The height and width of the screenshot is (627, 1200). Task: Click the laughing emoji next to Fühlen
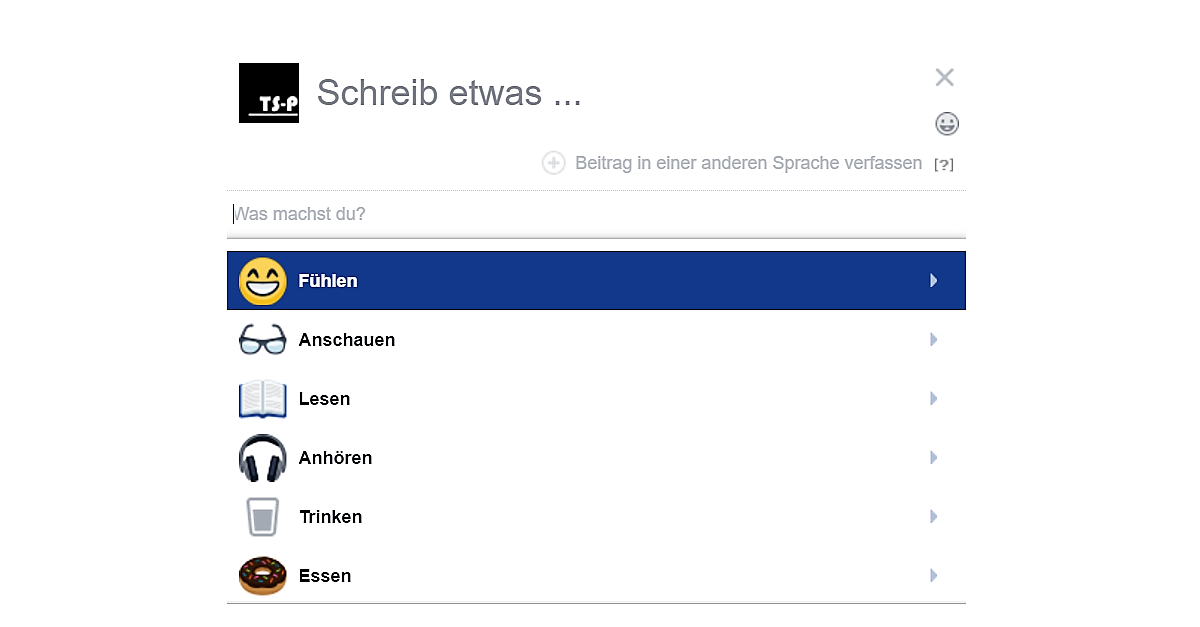(262, 281)
